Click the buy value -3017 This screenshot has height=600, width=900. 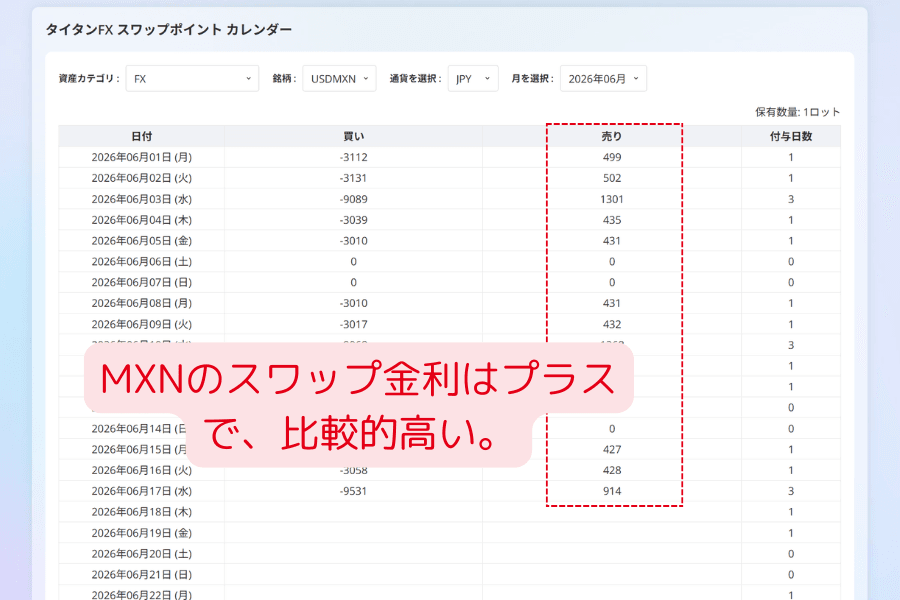pyautogui.click(x=353, y=324)
